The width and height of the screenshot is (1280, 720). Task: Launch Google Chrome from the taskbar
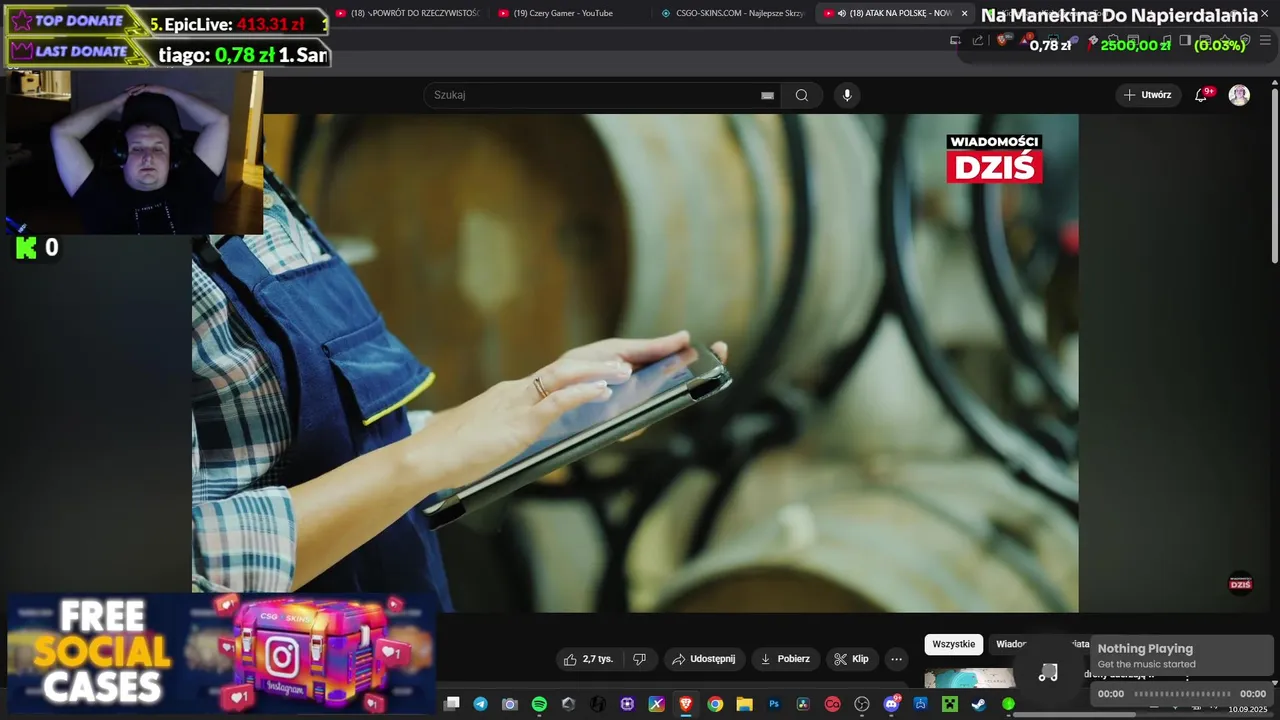point(715,704)
